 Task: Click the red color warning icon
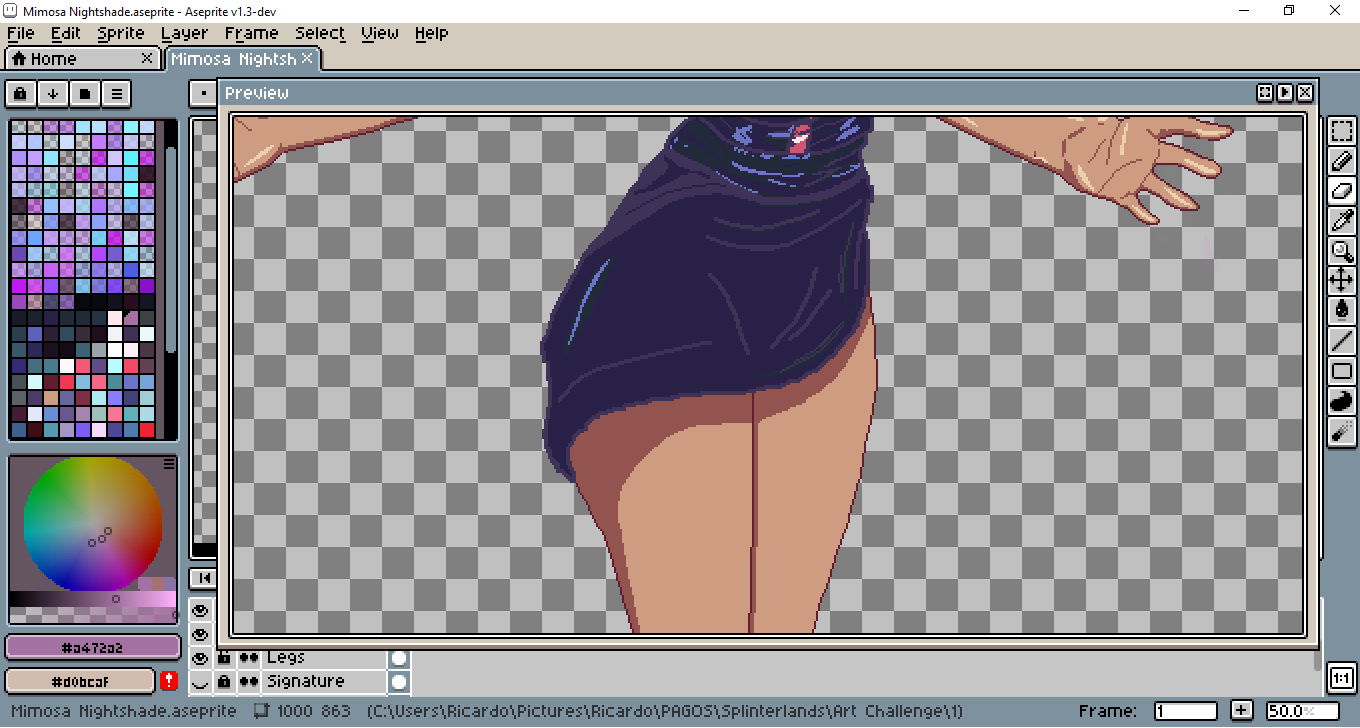pyautogui.click(x=169, y=681)
